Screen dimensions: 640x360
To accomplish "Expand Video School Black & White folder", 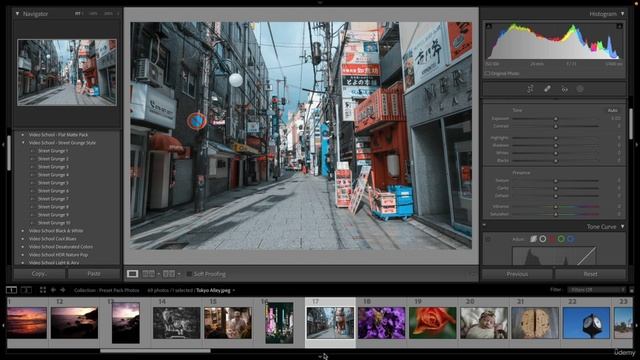I will click(22, 231).
